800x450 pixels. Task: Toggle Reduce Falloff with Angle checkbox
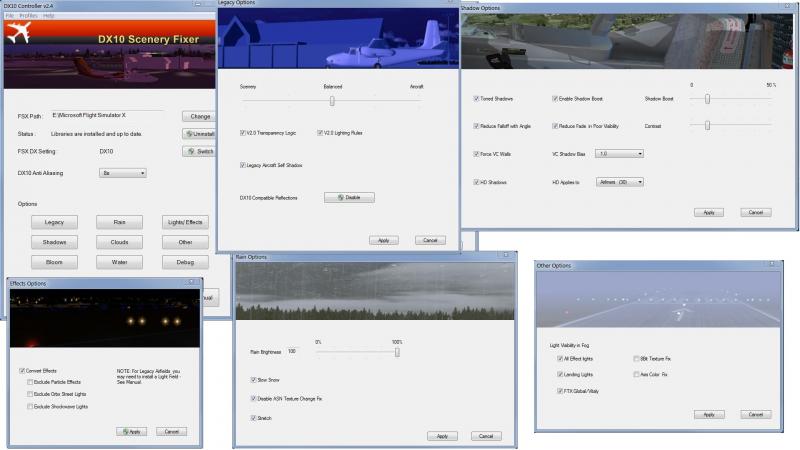tap(476, 126)
